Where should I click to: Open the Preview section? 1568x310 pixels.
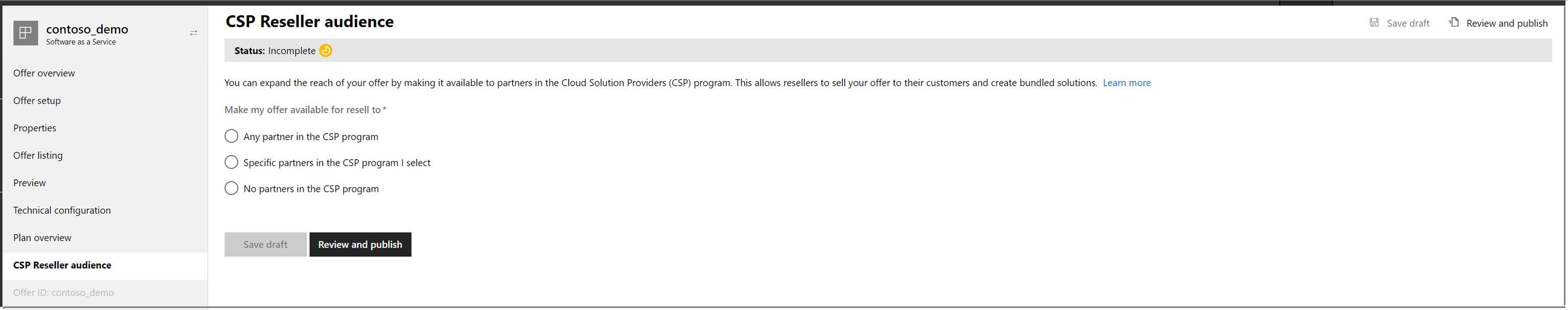[x=29, y=182]
